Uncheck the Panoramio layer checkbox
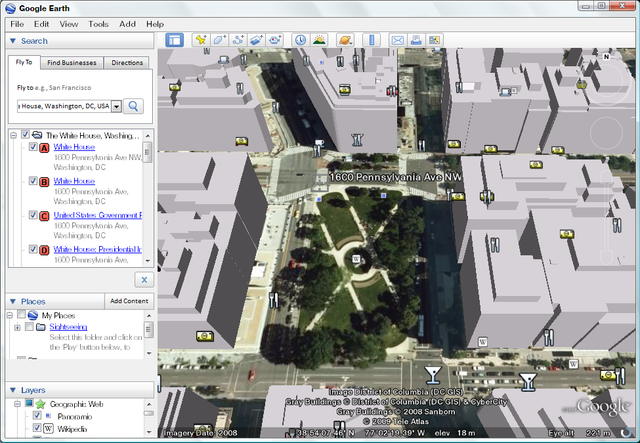The height and width of the screenshot is (443, 640). click(x=37, y=415)
